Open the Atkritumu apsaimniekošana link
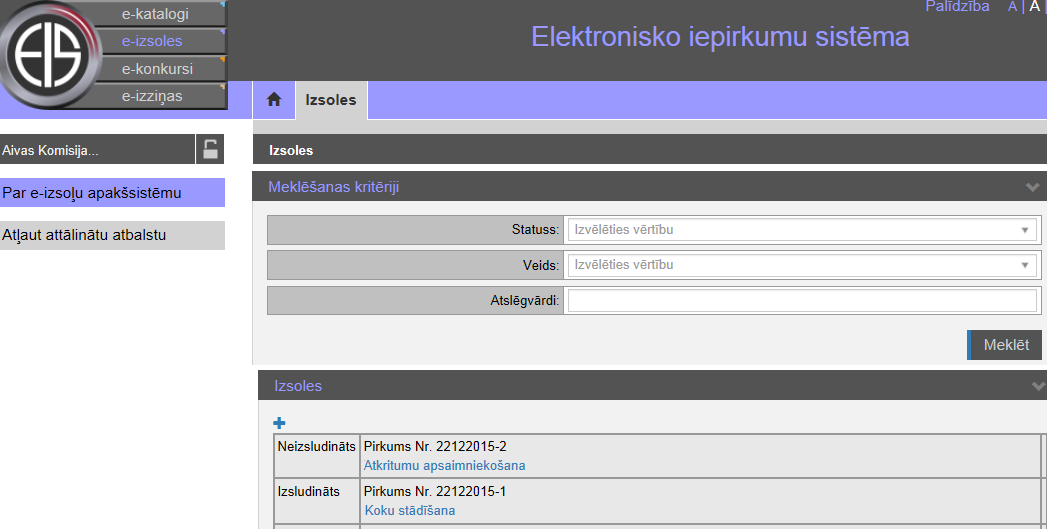Image resolution: width=1047 pixels, height=529 pixels. point(444,466)
